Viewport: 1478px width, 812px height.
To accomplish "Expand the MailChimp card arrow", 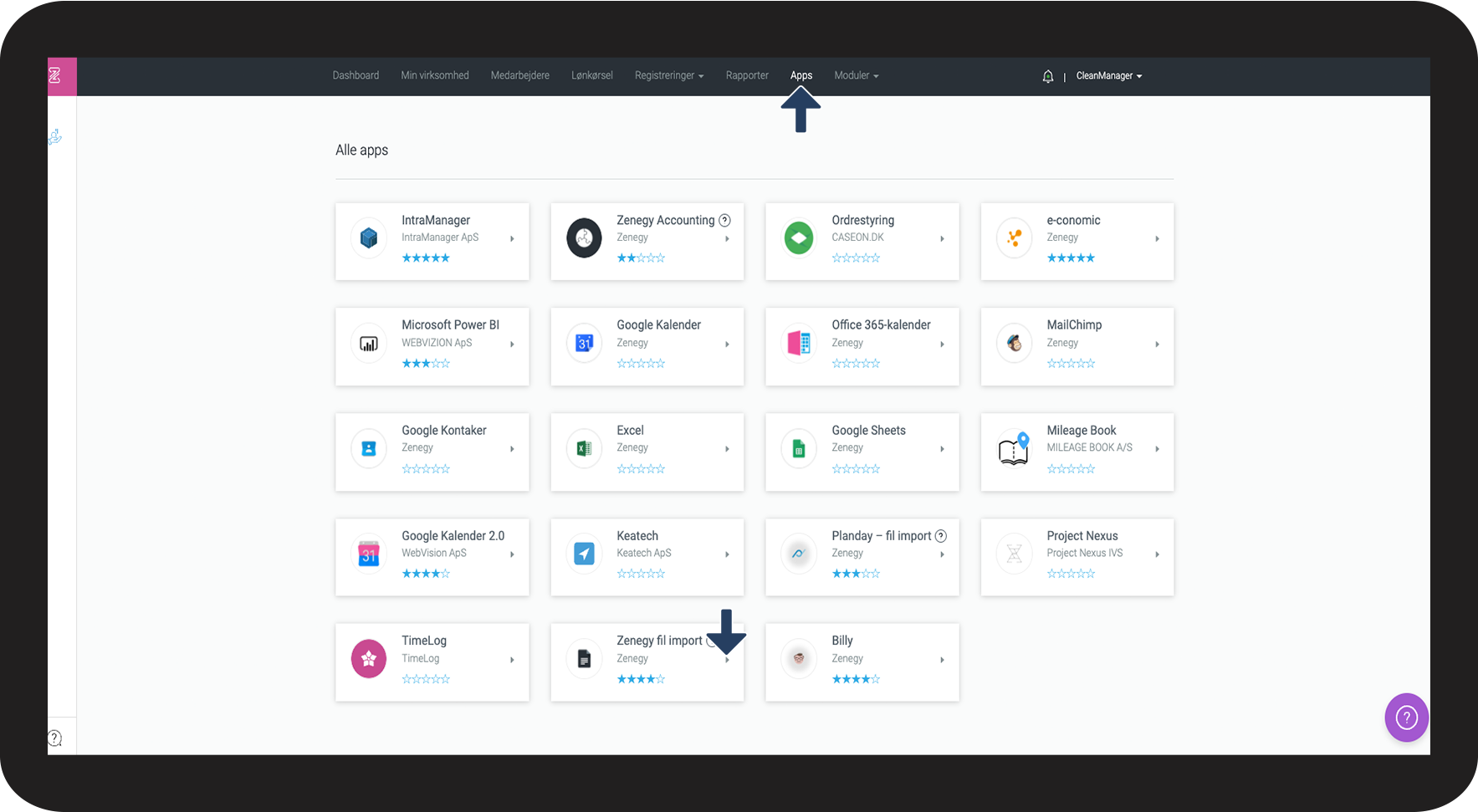I will pyautogui.click(x=1157, y=345).
